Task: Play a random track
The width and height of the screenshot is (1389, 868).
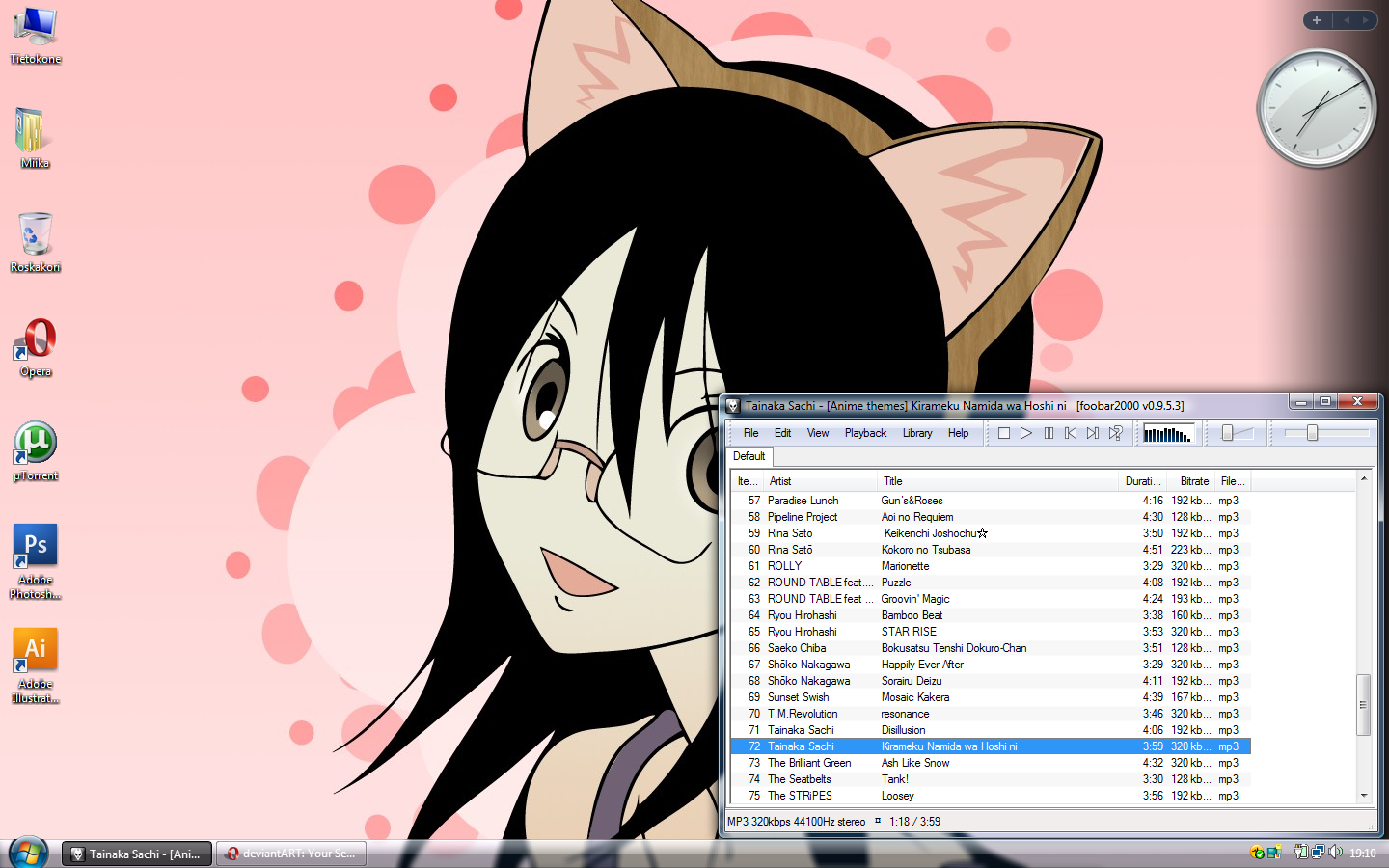Action: (1115, 433)
